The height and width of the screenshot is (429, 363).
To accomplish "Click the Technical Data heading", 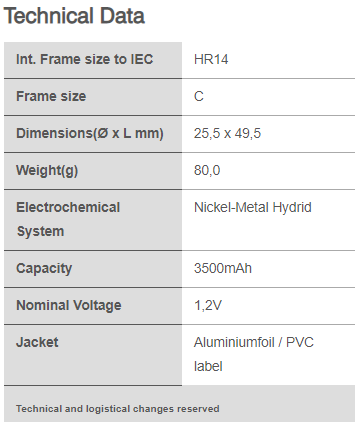I will tap(74, 16).
